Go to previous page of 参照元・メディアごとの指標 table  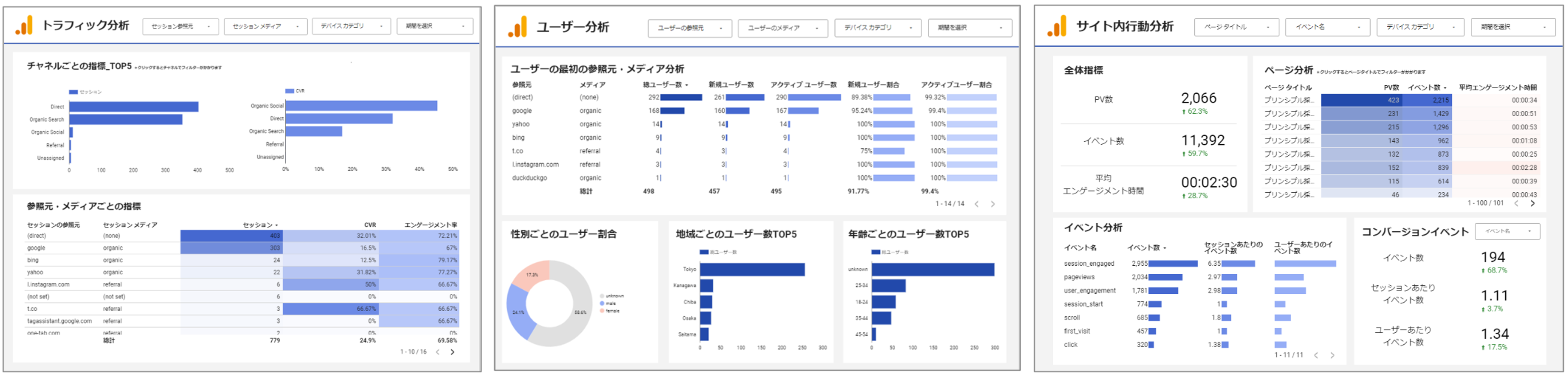pyautogui.click(x=438, y=352)
